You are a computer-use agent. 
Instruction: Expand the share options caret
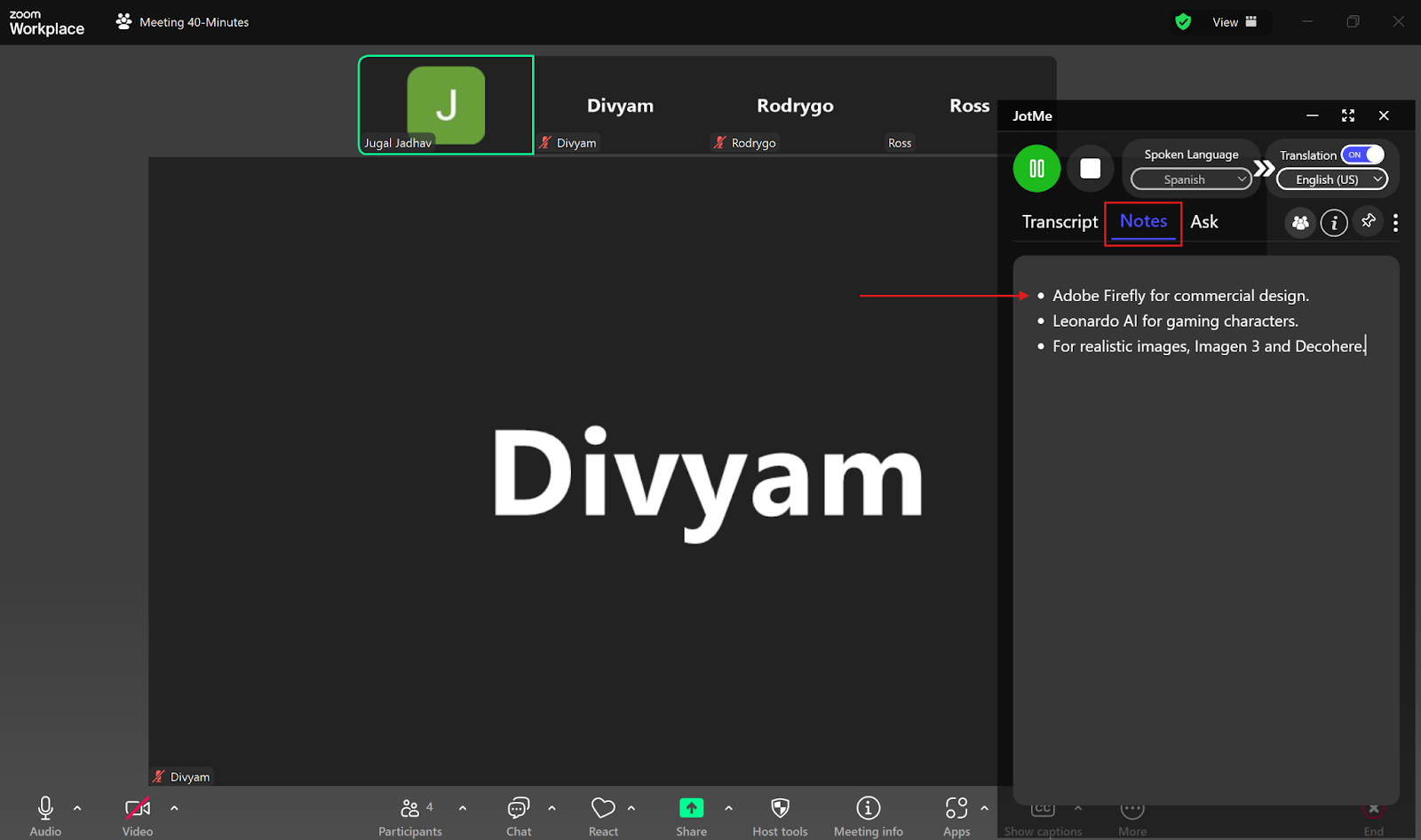pos(729,808)
